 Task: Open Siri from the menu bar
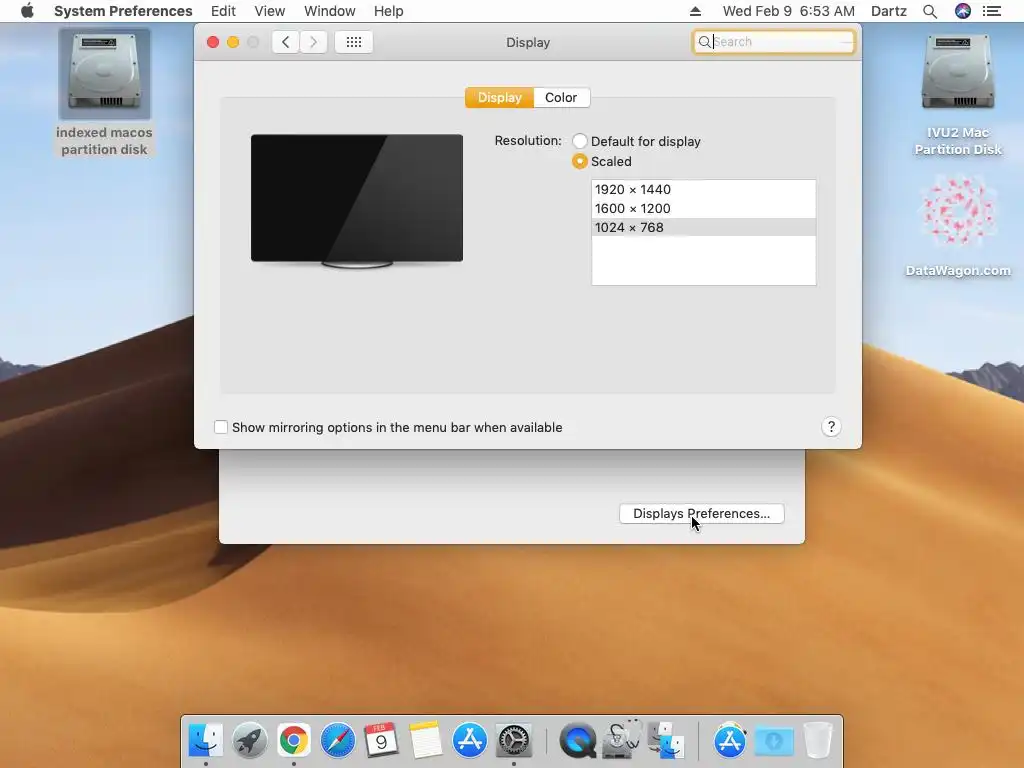(963, 11)
